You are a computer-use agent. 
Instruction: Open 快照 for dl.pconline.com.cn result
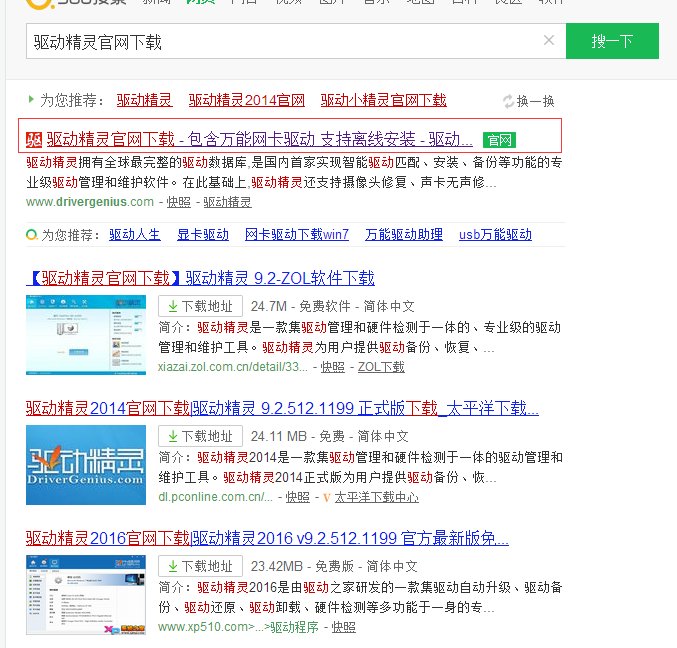(297, 497)
